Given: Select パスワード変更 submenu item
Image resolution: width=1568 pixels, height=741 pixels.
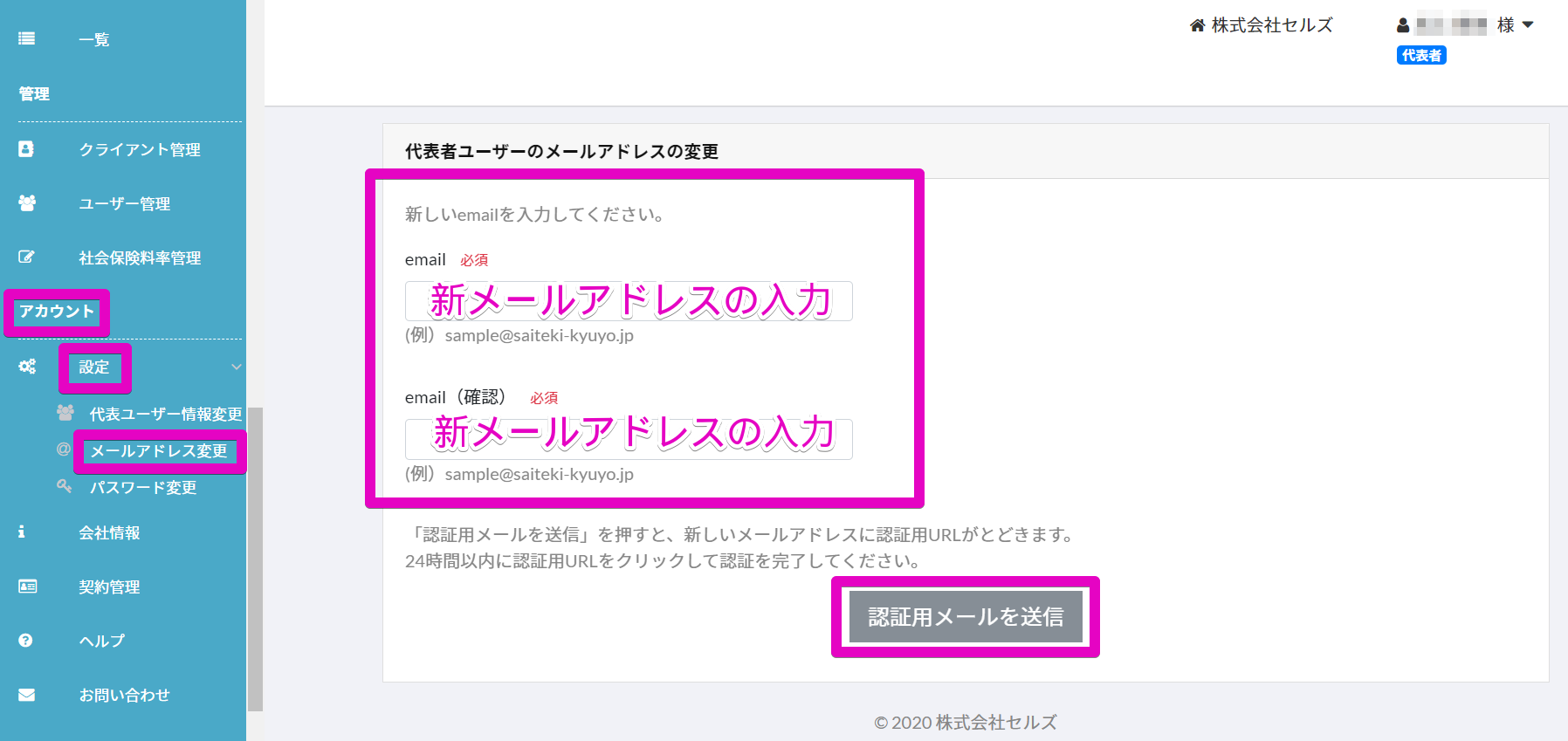Looking at the screenshot, I should pos(143,488).
